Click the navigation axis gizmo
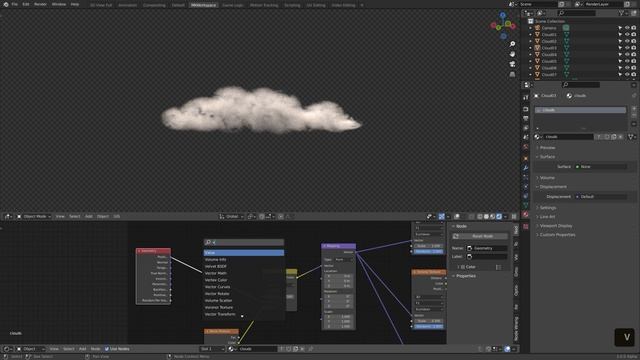 click(503, 25)
